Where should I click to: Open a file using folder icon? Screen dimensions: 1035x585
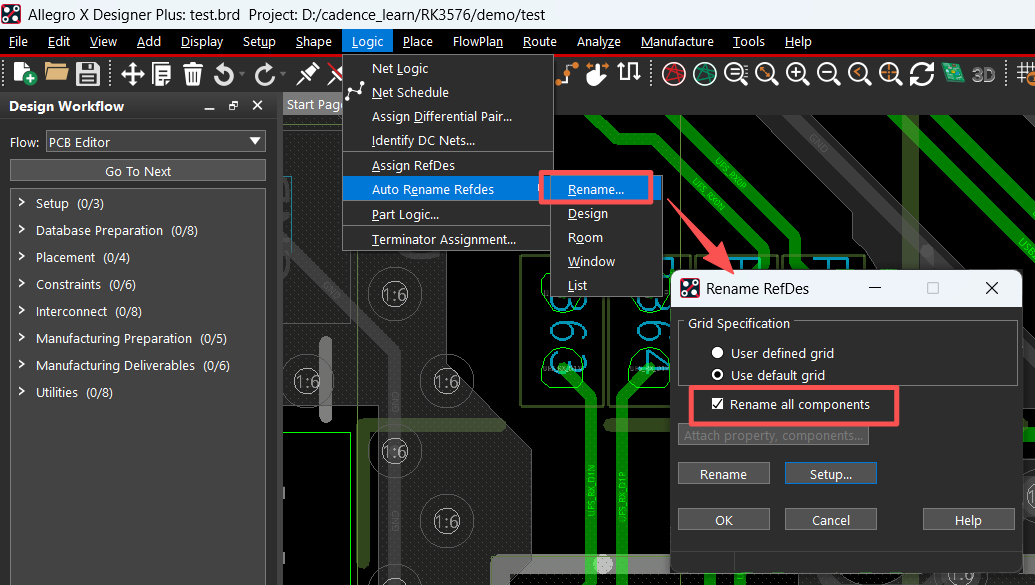coord(56,72)
